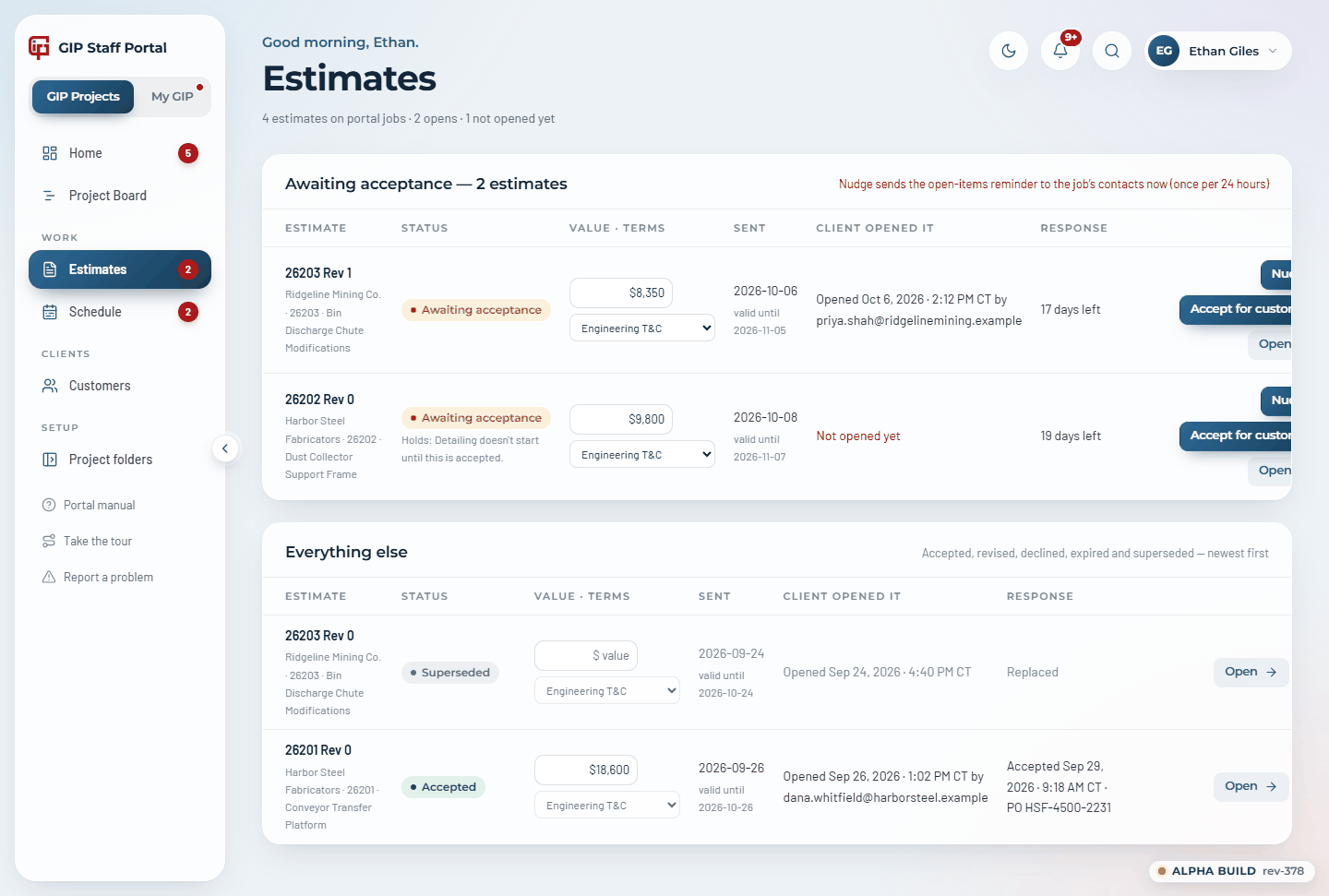The height and width of the screenshot is (896, 1329).
Task: Click the ALPHA BUILD rev-378 badge
Action: tap(1232, 871)
